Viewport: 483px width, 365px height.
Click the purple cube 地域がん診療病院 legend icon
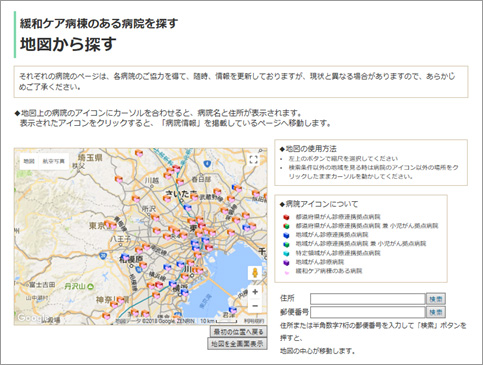[286, 262]
